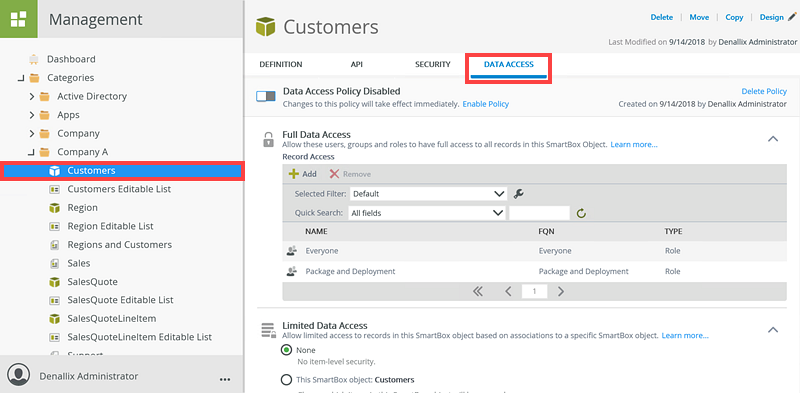Click the green refresh icon next to search

581,213
